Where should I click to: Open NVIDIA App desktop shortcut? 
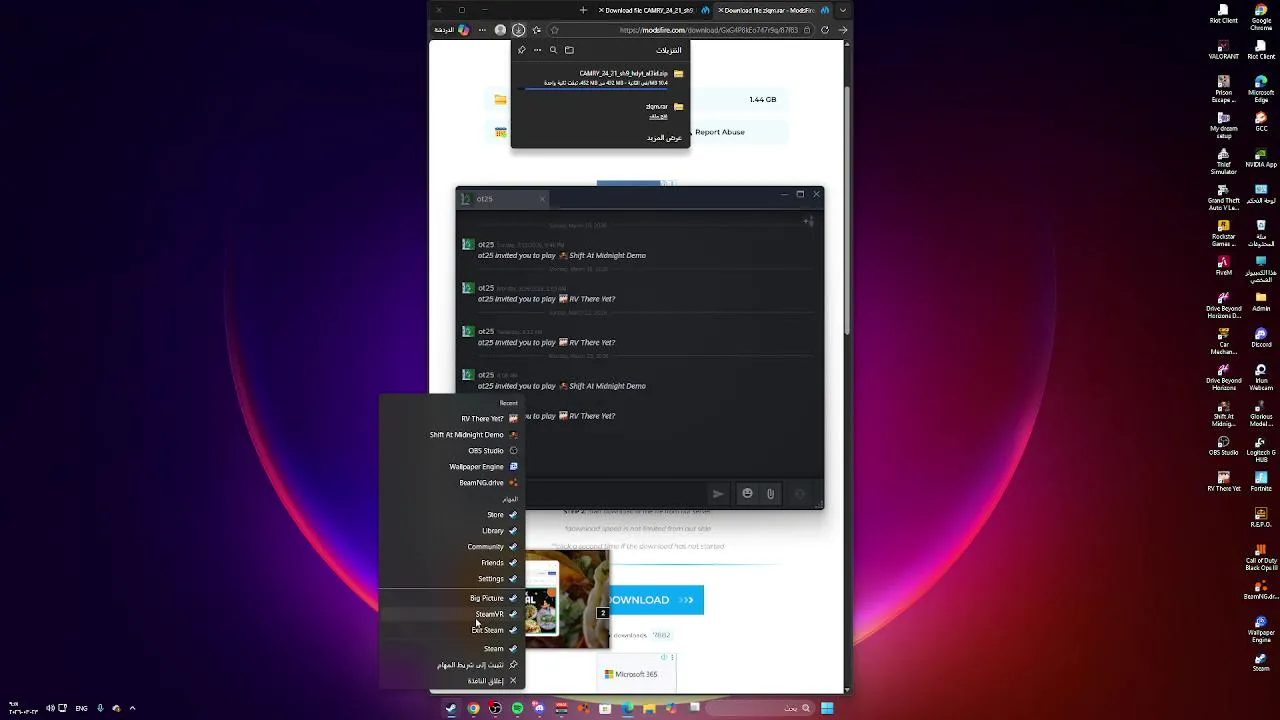[1261, 157]
